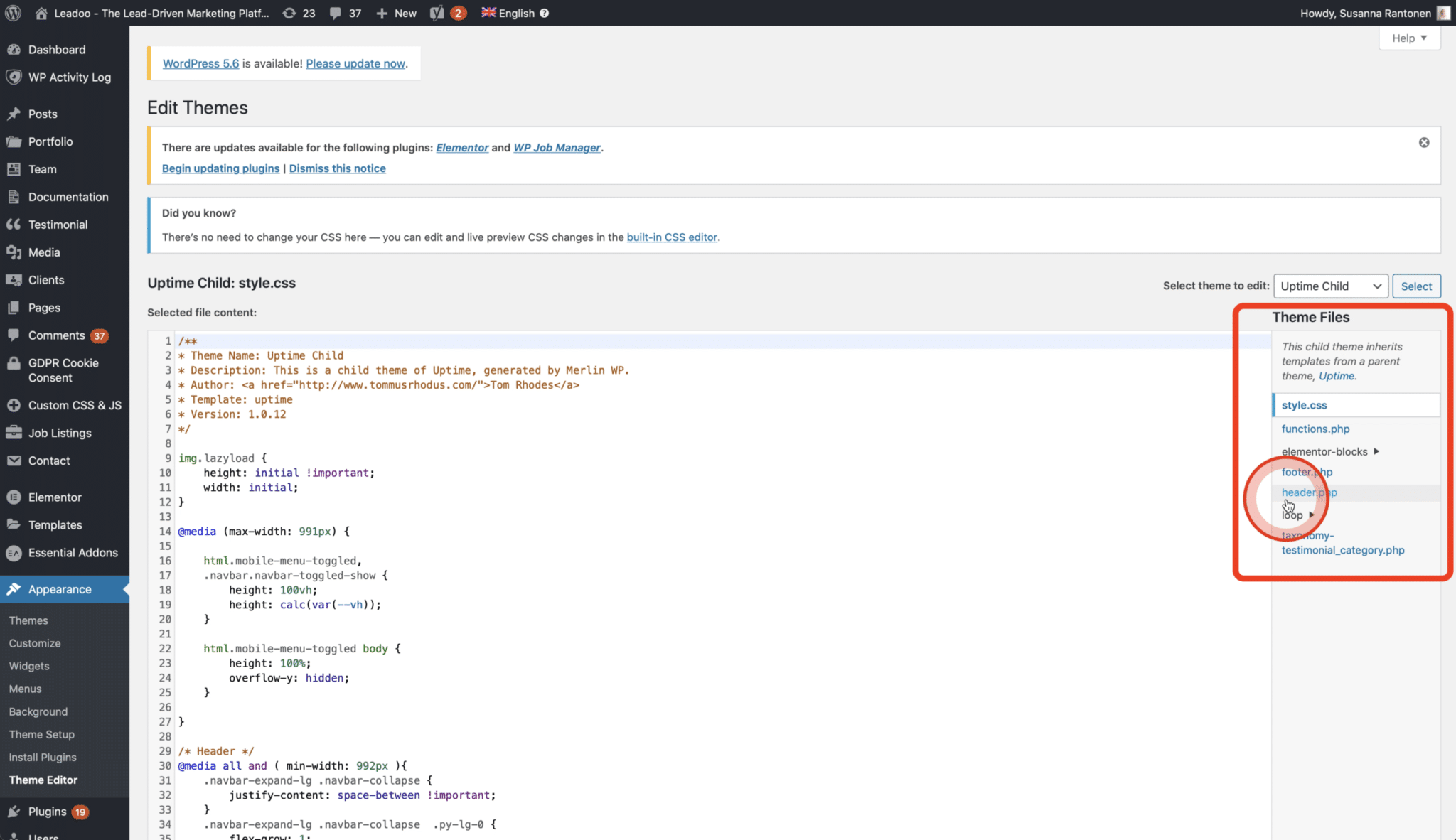Click the Templates folder icon
Screen dimensions: 1456x840
[14, 524]
